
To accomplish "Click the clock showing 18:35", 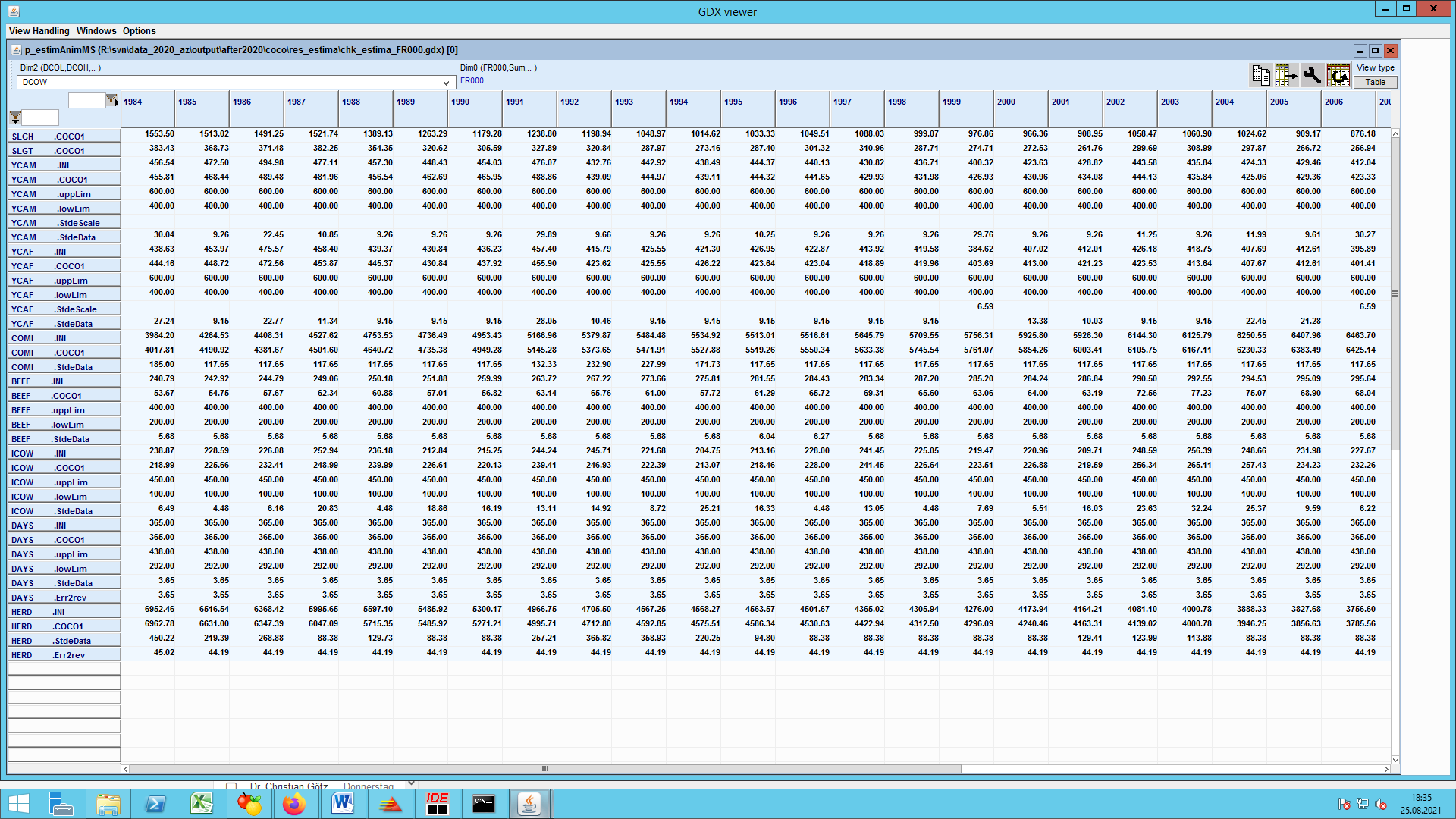I will (x=1421, y=798).
